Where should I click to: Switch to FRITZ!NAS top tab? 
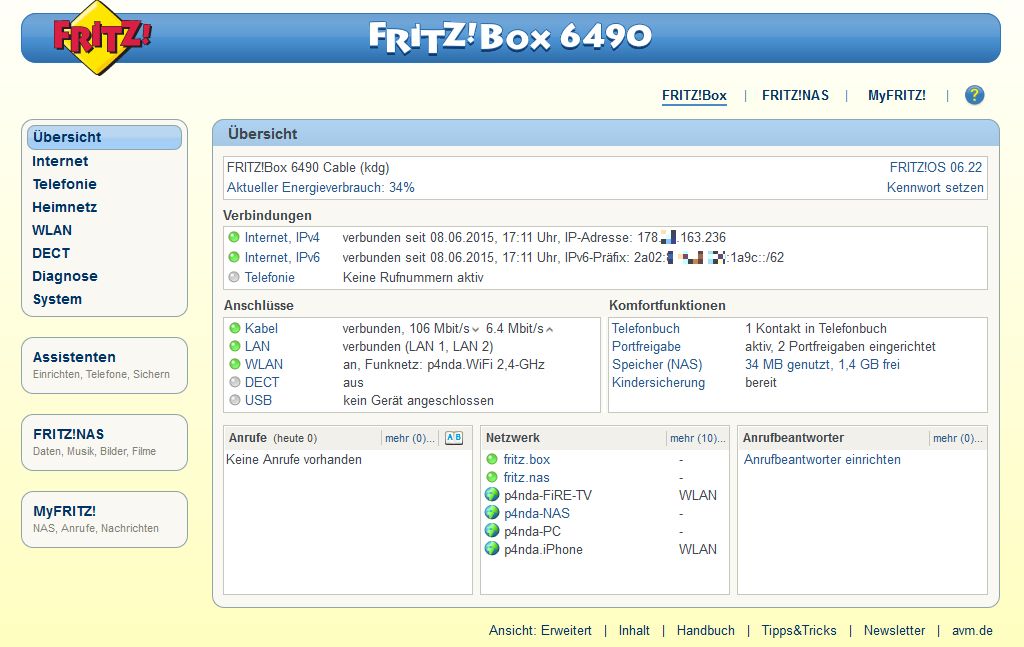(x=795, y=95)
